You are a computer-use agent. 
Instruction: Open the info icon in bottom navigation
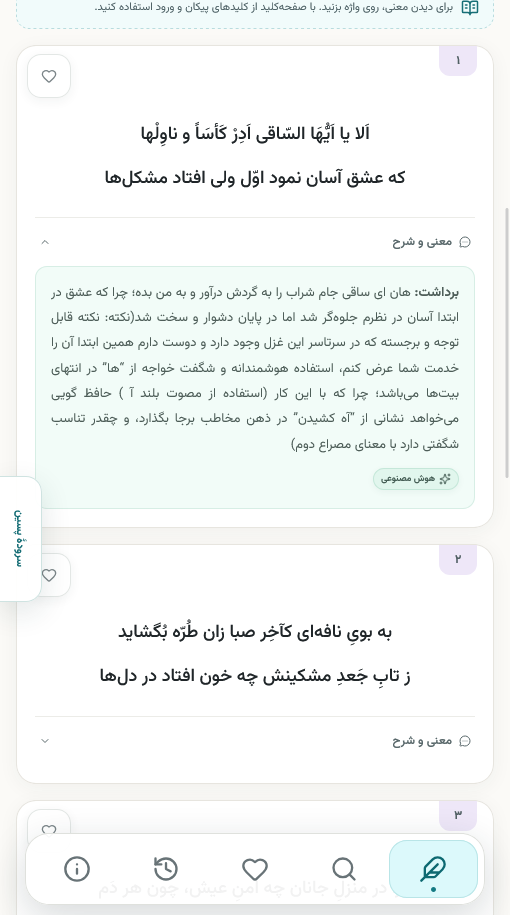[x=77, y=869]
